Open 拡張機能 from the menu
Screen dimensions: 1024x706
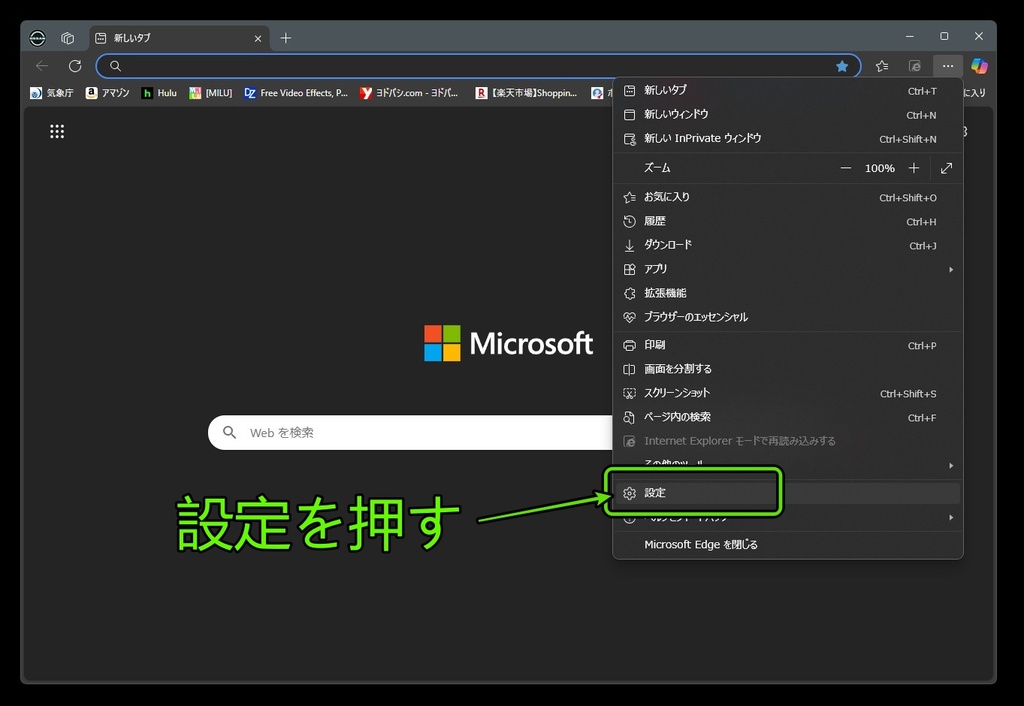pos(787,293)
